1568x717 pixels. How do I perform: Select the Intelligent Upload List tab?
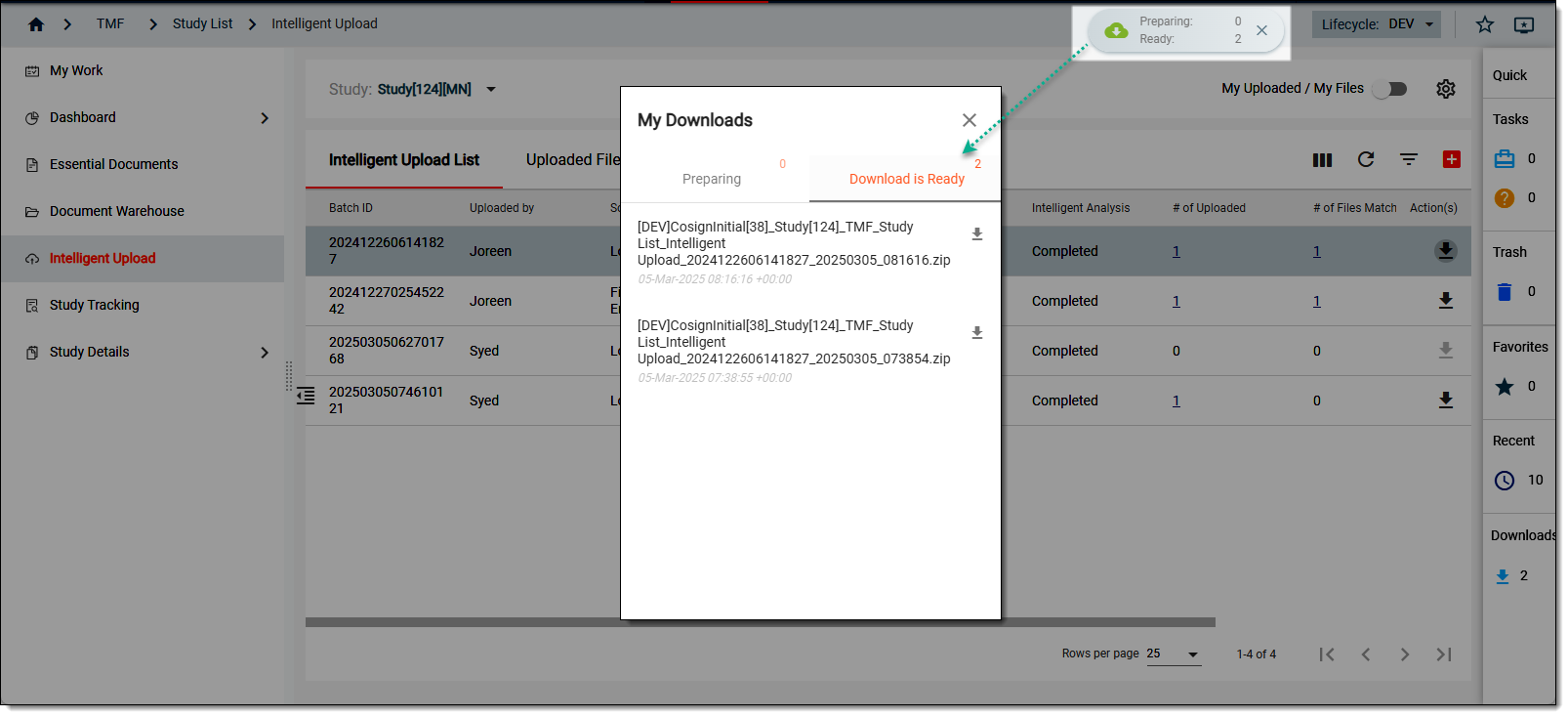coord(404,160)
